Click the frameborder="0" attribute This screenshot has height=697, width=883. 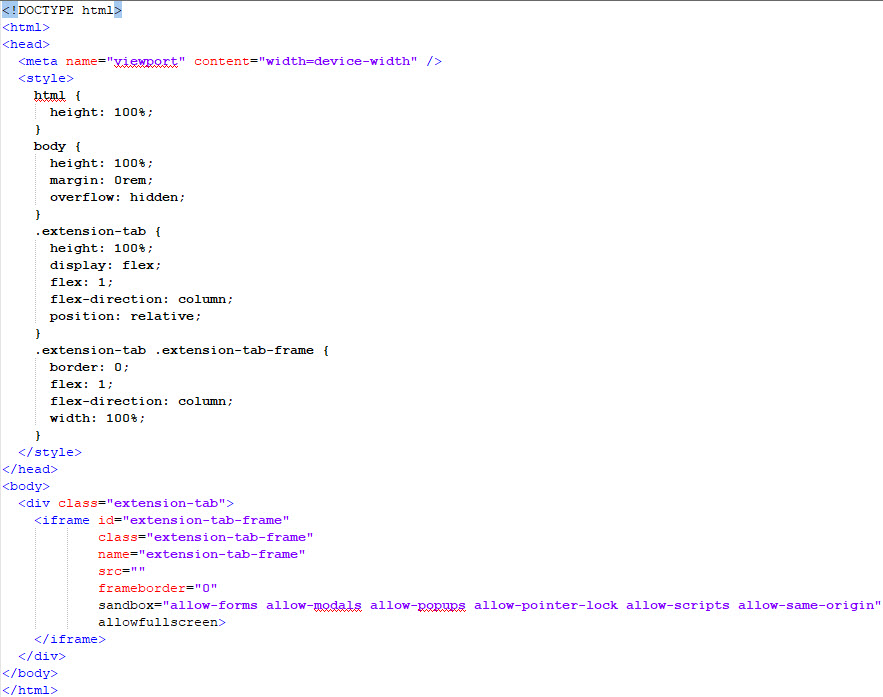coord(158,588)
